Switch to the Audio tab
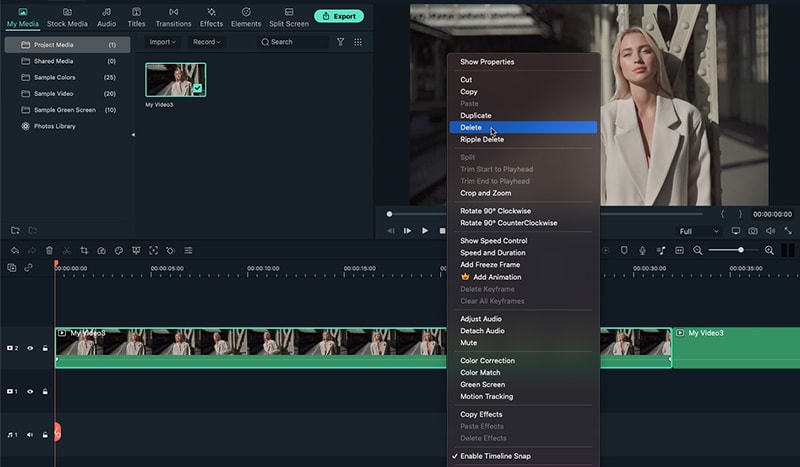Screen dimensions: 800x467 click(106, 17)
